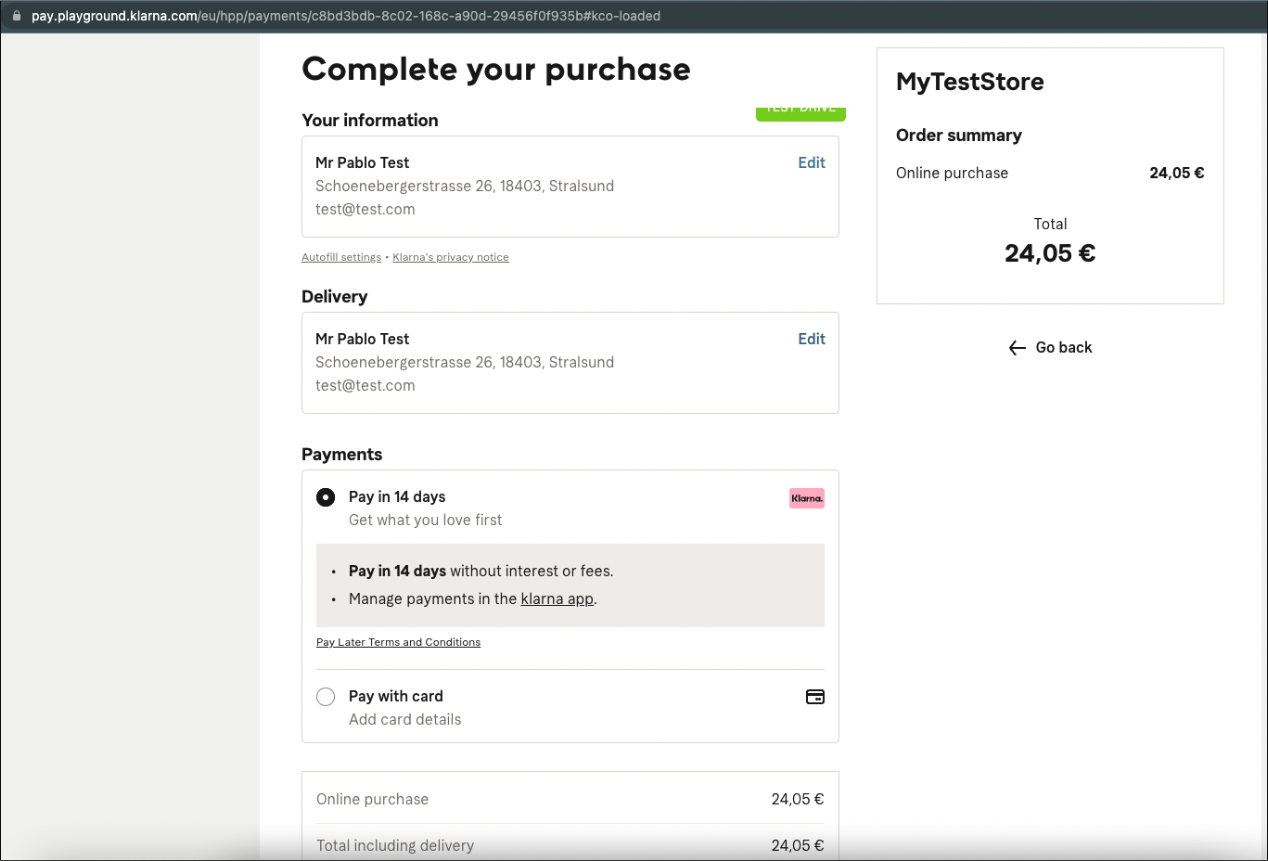1268x861 pixels.
Task: Click the Go back text
Action: (x=1063, y=348)
